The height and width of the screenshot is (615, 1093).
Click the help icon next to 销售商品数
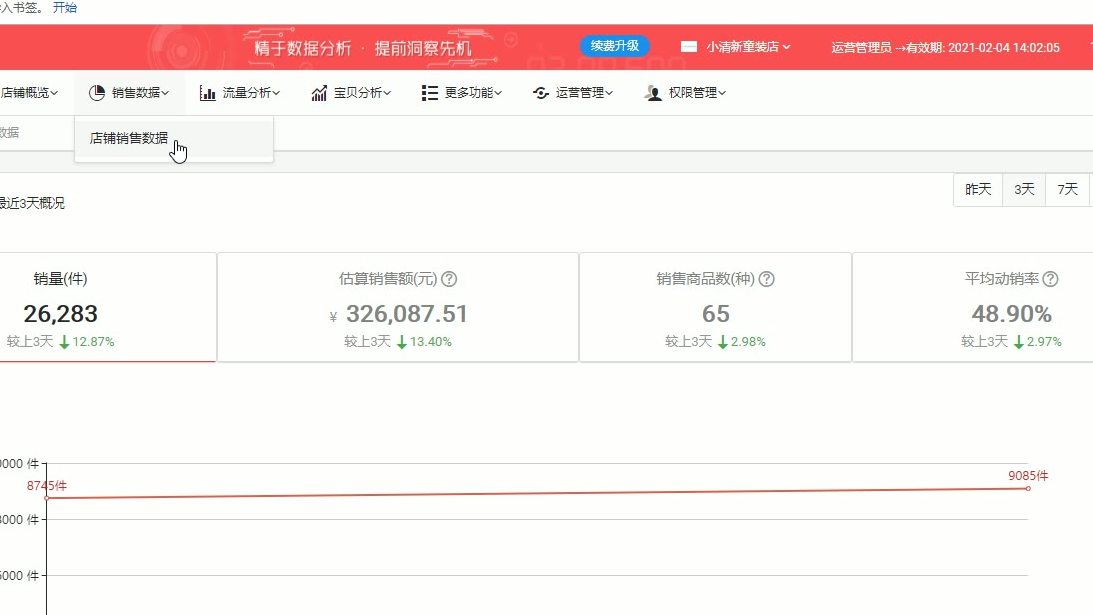tap(767, 279)
